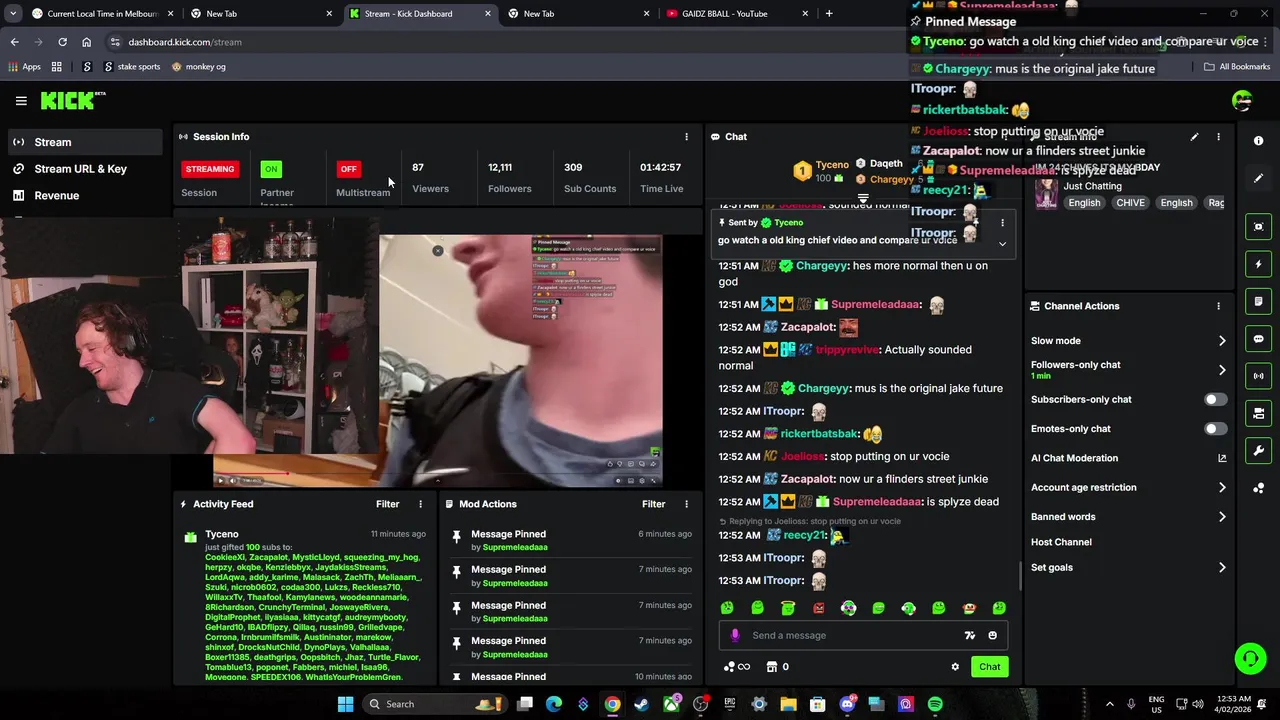Click the 12,111 Followers stat

[x=510, y=177]
